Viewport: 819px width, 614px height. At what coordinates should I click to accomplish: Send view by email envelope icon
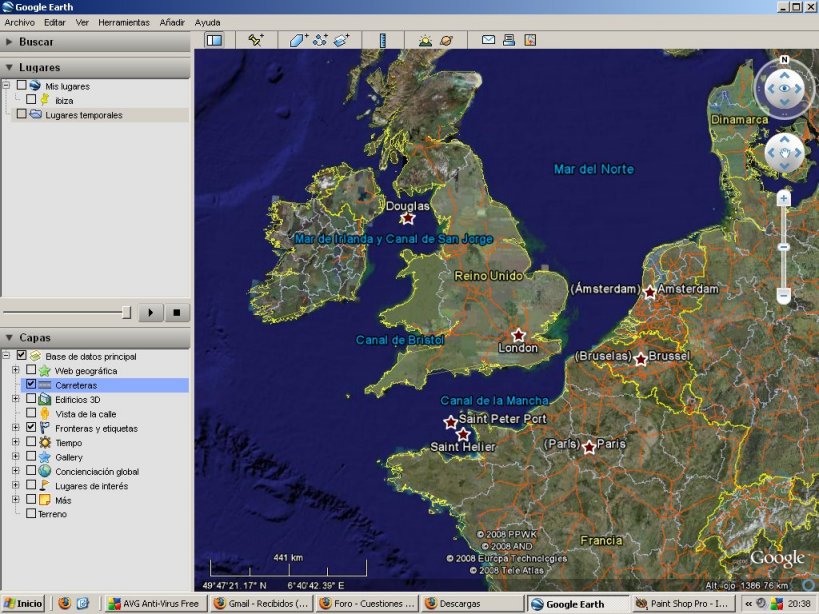tap(488, 40)
